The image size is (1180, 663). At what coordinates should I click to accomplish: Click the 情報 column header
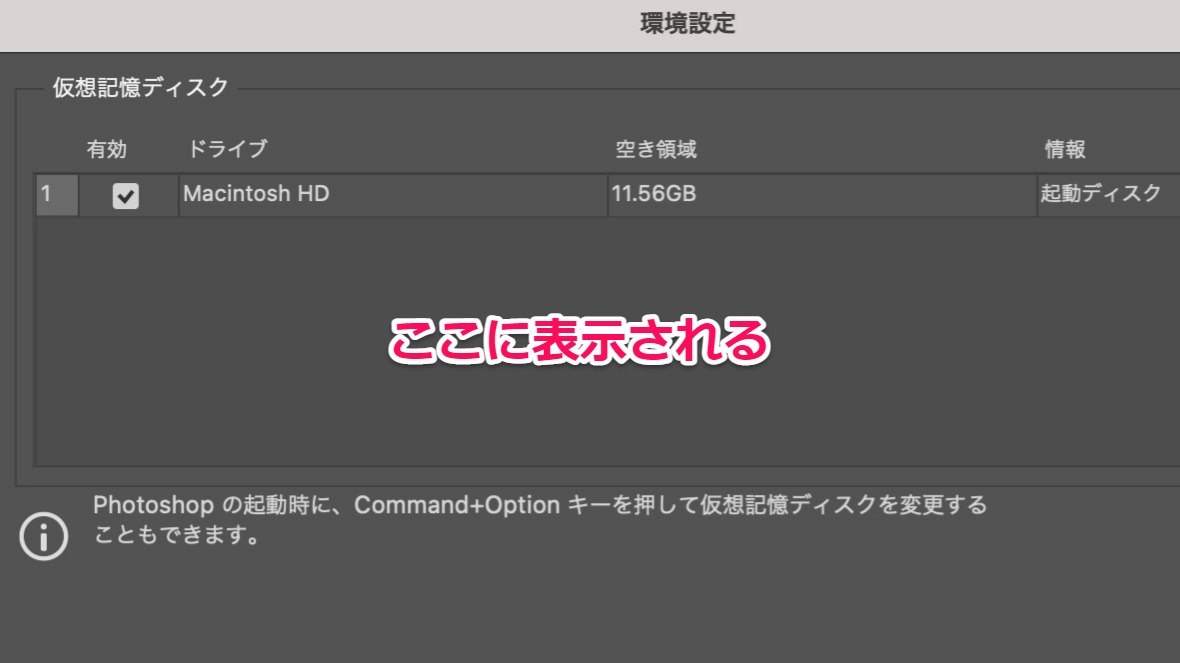(x=1065, y=149)
